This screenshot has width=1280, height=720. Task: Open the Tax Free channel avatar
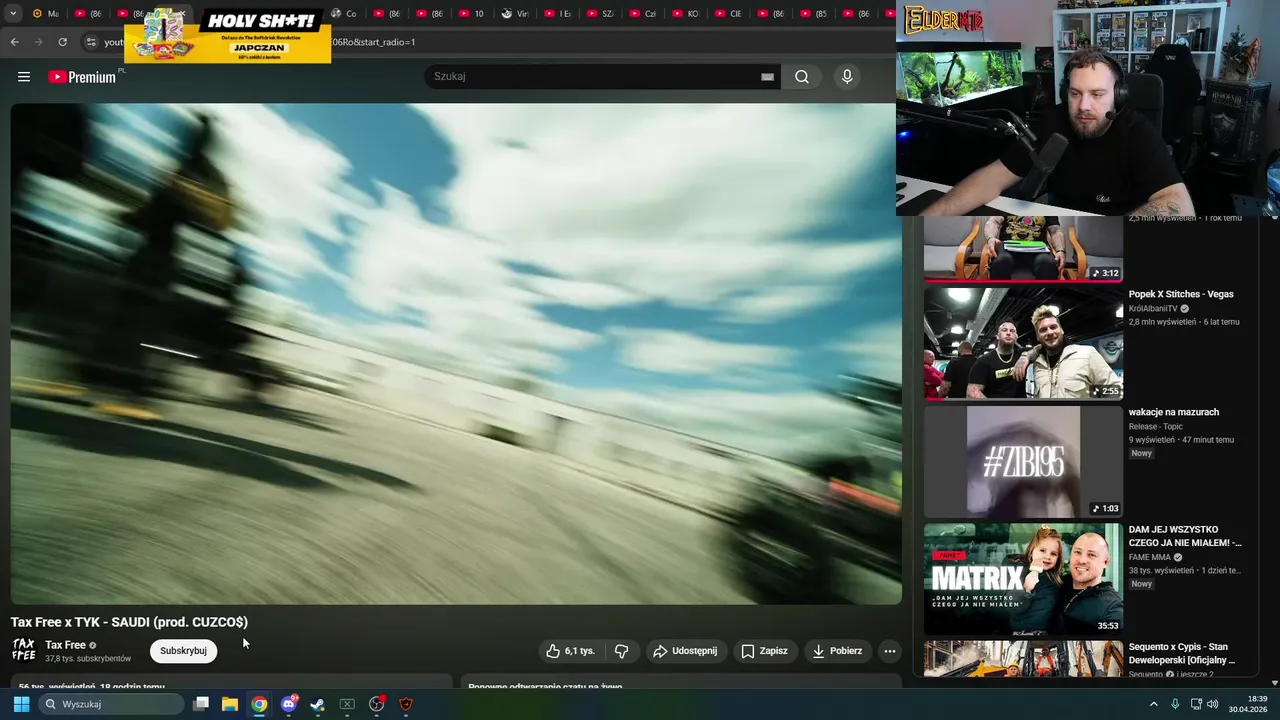coord(23,650)
